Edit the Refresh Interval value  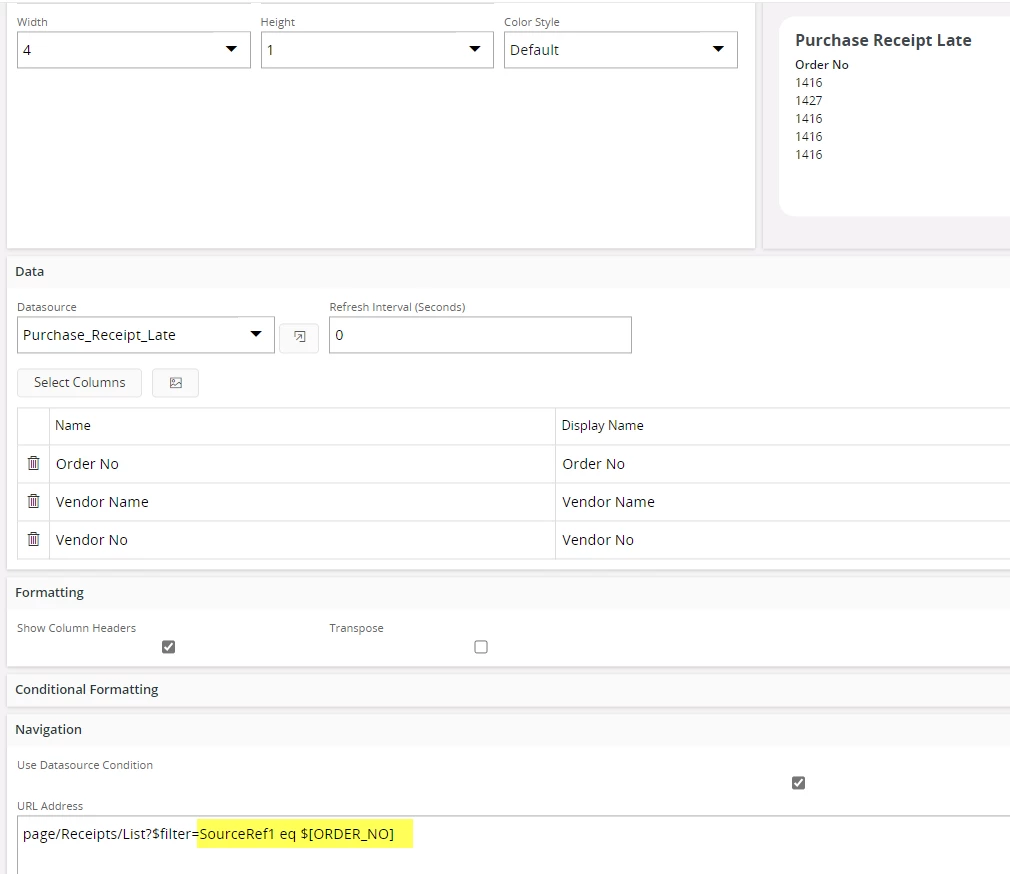480,335
